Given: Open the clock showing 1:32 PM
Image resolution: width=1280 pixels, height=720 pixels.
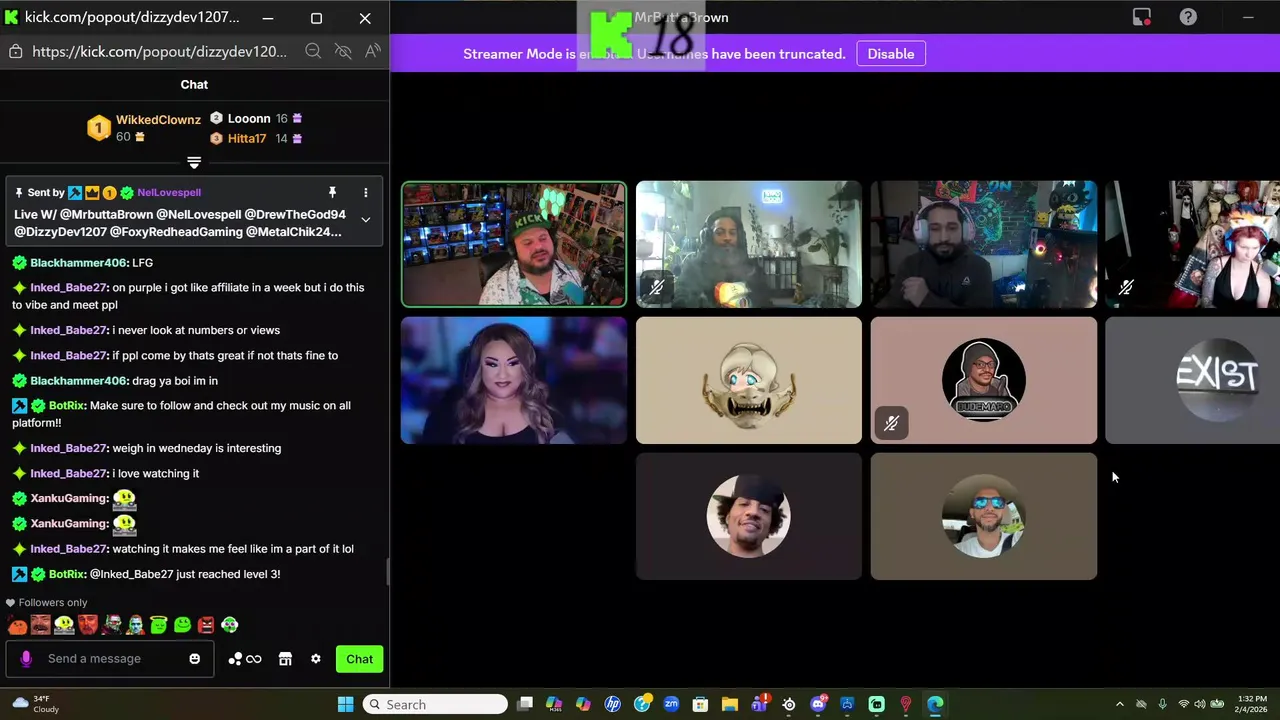Looking at the screenshot, I should pyautogui.click(x=1252, y=704).
